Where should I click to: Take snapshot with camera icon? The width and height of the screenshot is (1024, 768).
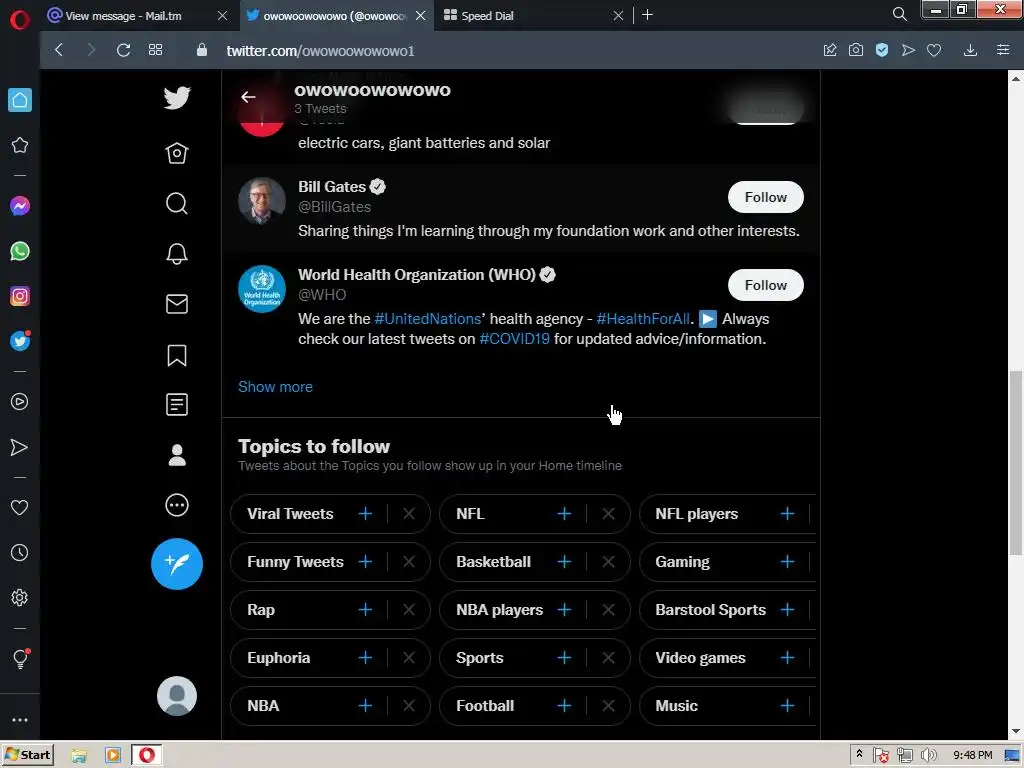point(856,50)
